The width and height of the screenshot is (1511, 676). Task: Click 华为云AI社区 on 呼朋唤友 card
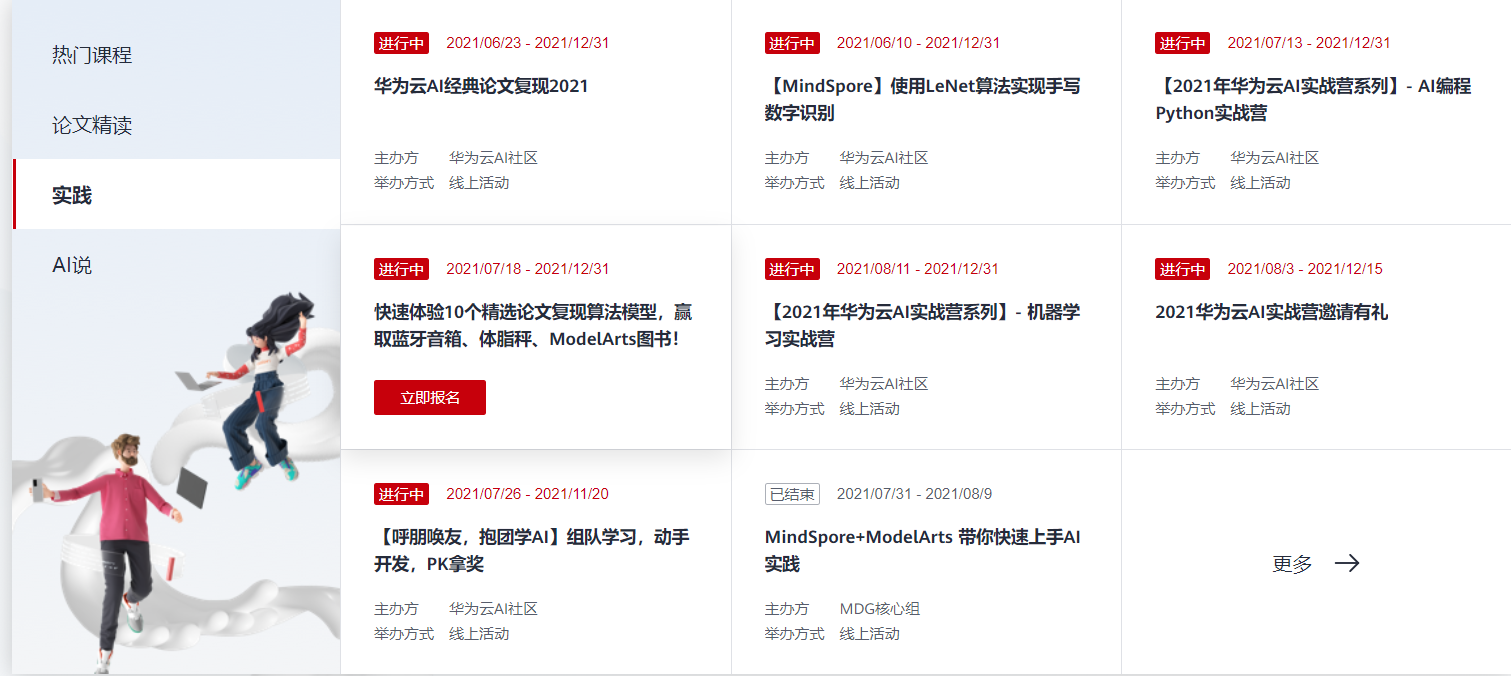coord(494,609)
